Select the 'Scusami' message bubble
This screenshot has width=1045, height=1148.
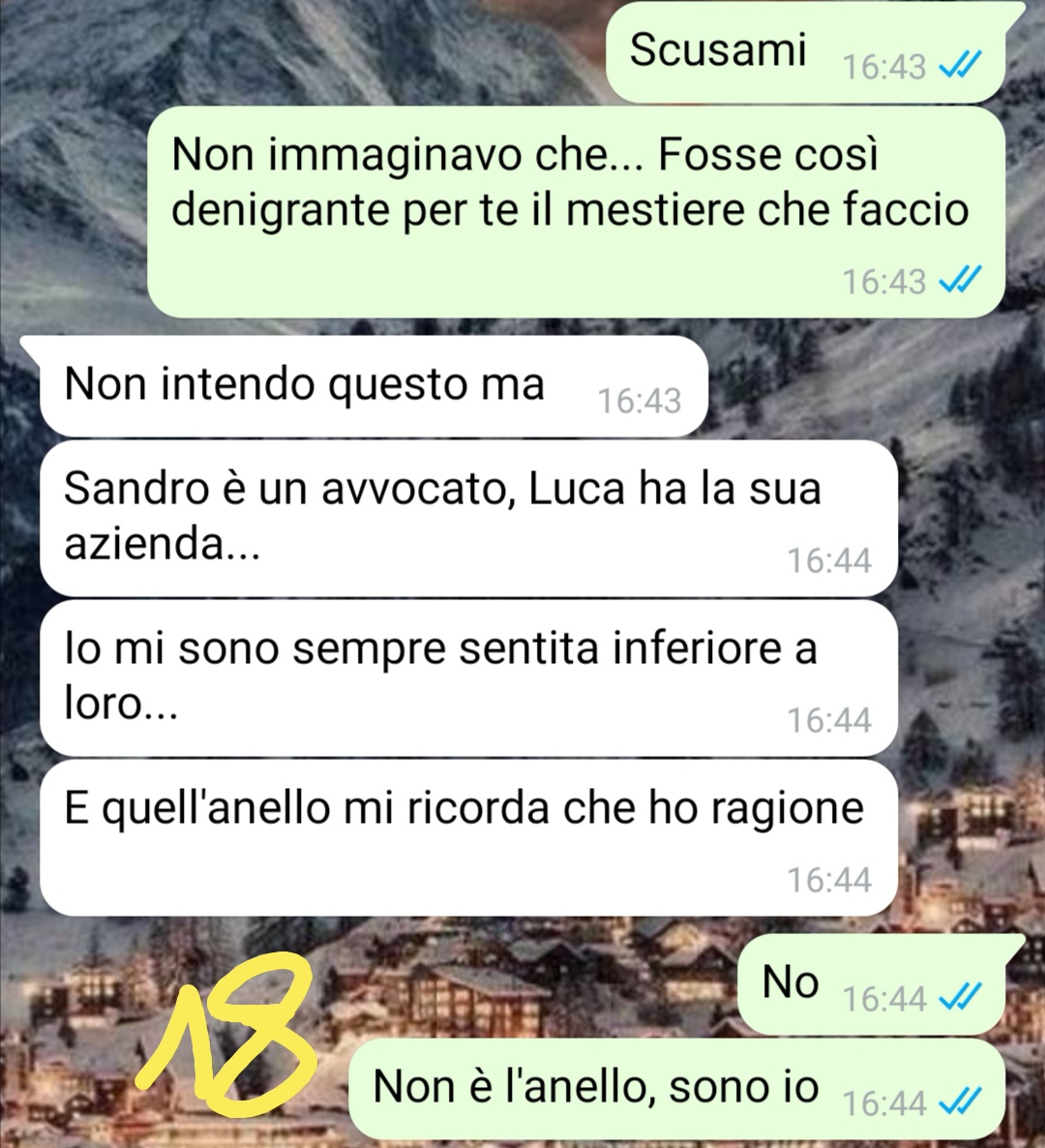[x=806, y=52]
